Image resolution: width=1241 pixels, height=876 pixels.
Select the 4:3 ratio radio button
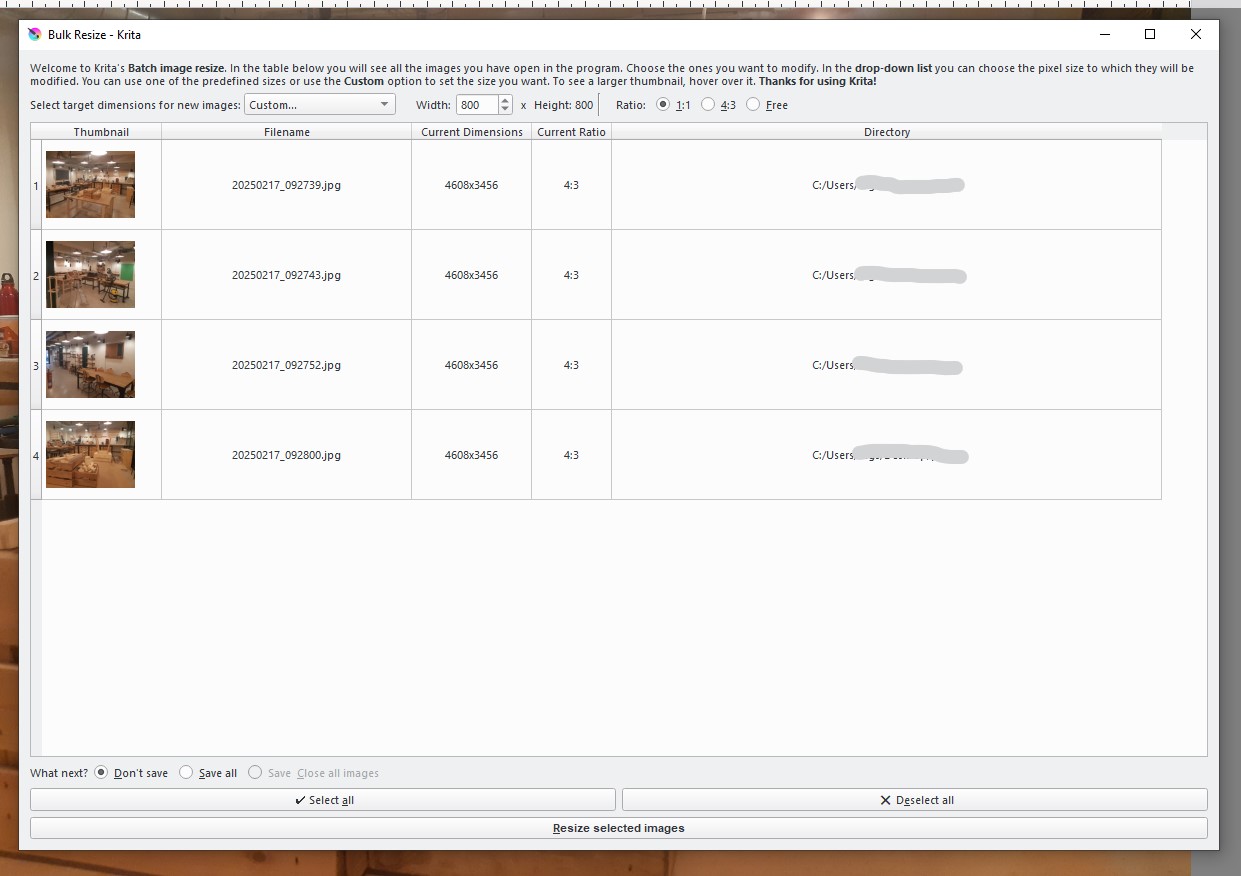click(708, 104)
